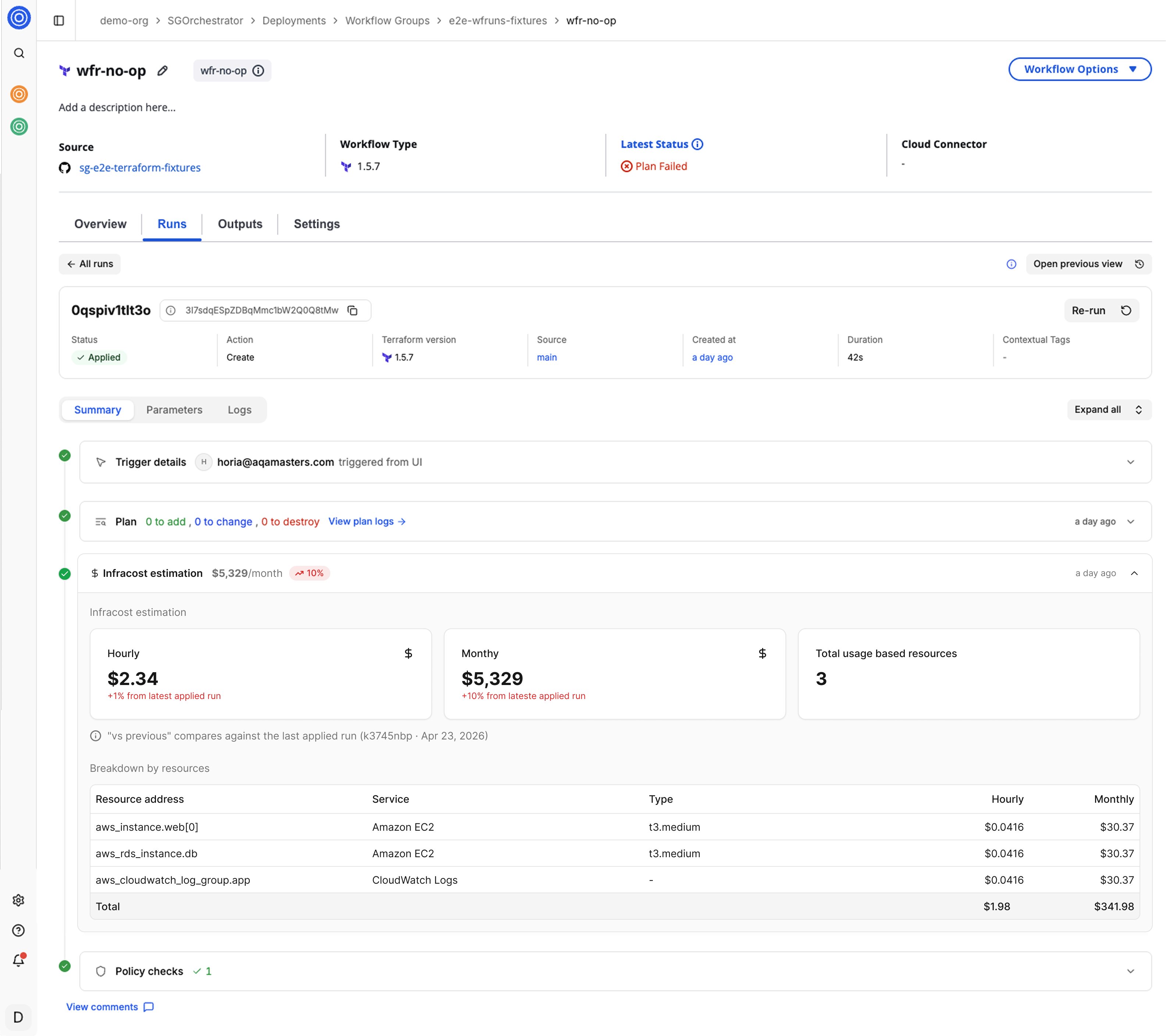Open settings gear in left sidebar
Image resolution: width=1166 pixels, height=1036 pixels.
tap(18, 900)
